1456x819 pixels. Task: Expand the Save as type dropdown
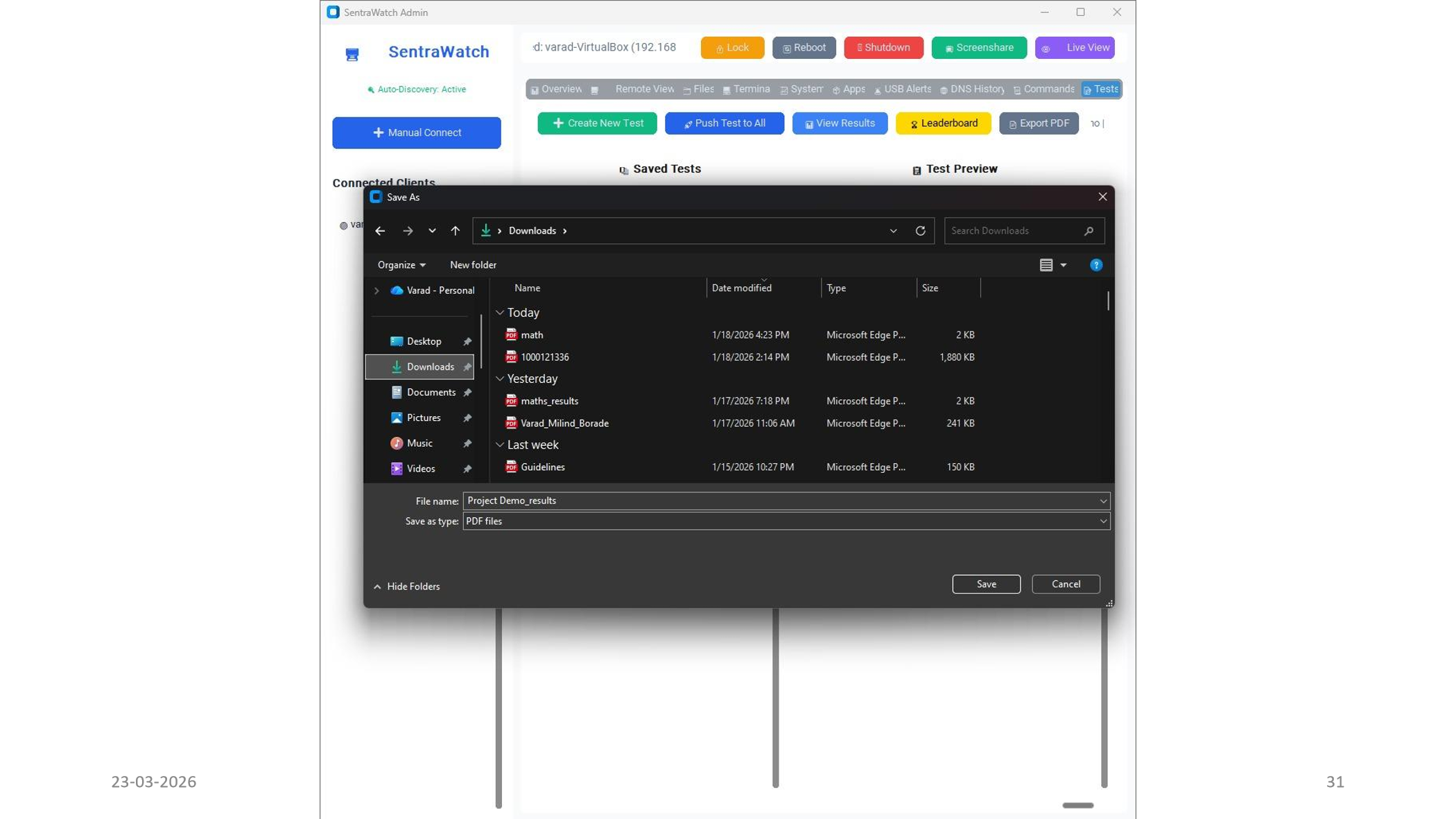[x=1102, y=521]
